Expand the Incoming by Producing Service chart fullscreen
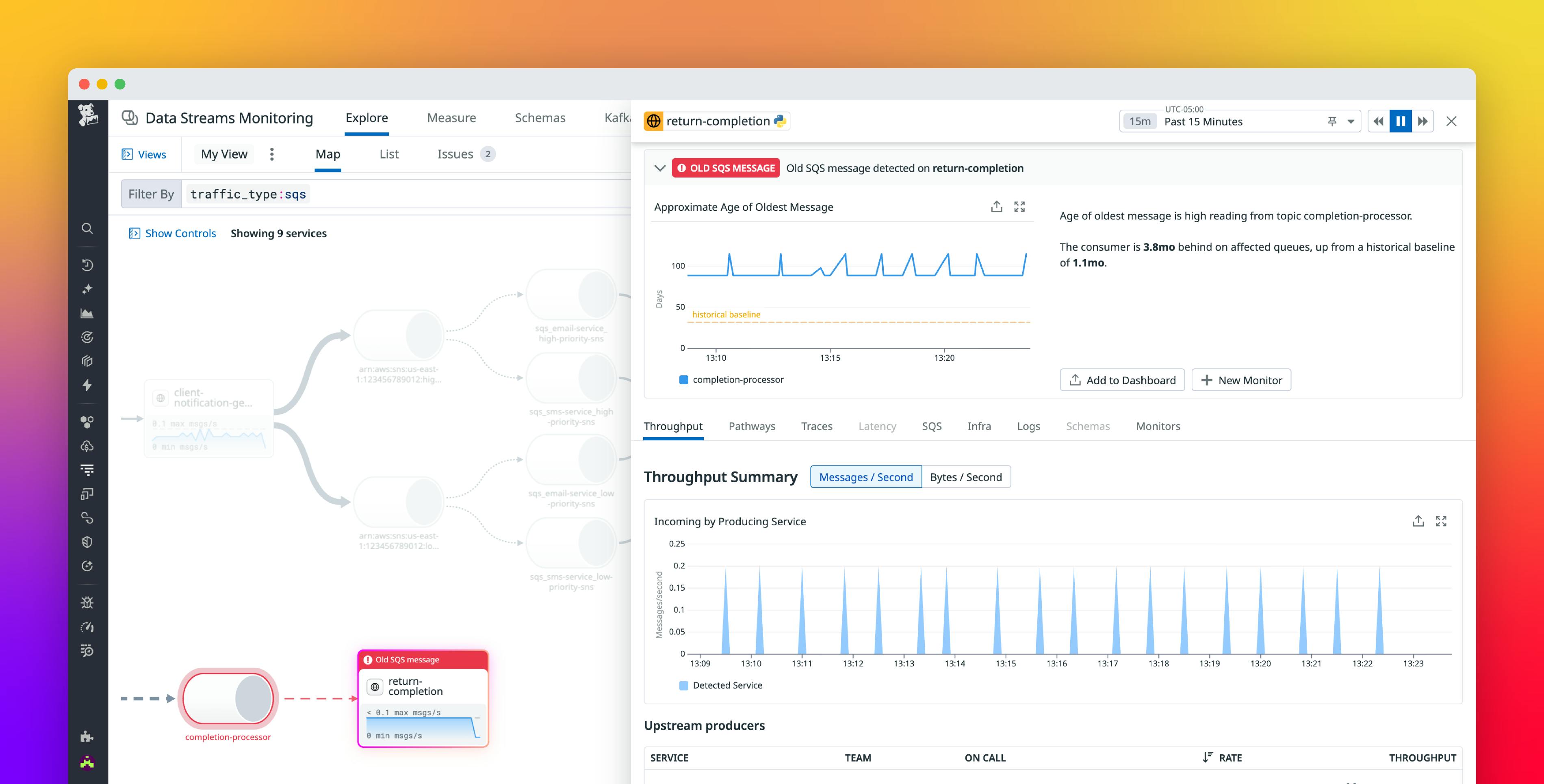Viewport: 1544px width, 784px height. click(x=1442, y=521)
